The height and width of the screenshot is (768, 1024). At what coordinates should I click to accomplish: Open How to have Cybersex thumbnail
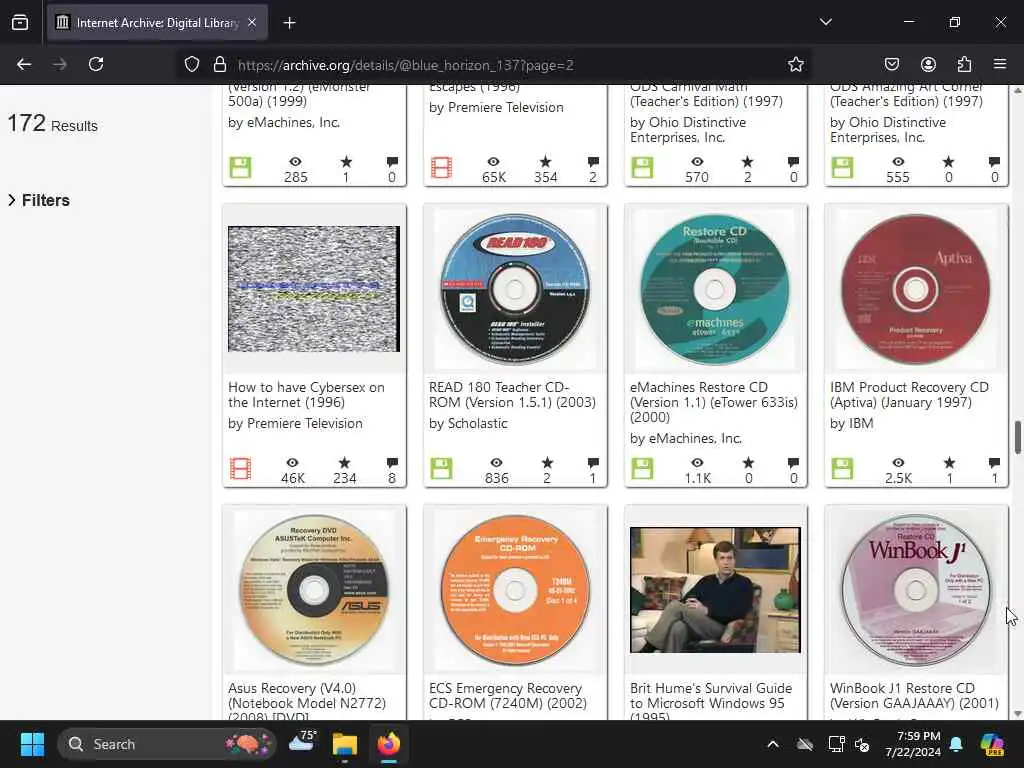click(x=314, y=289)
